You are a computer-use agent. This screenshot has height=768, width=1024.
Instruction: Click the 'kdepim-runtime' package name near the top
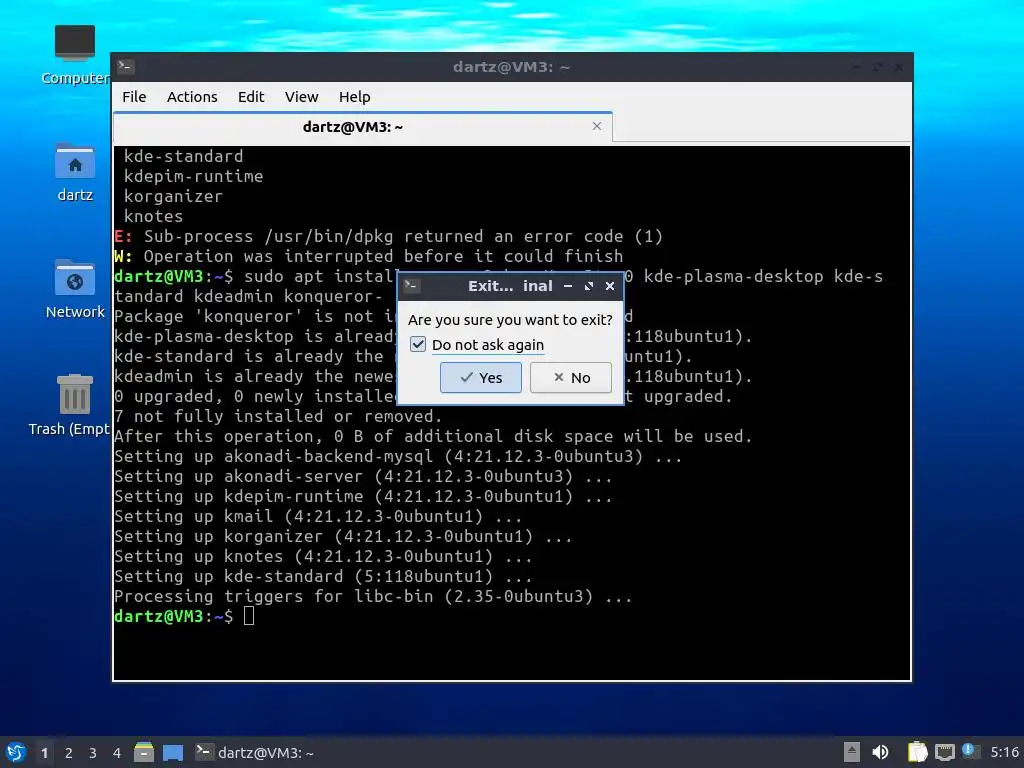pyautogui.click(x=193, y=176)
